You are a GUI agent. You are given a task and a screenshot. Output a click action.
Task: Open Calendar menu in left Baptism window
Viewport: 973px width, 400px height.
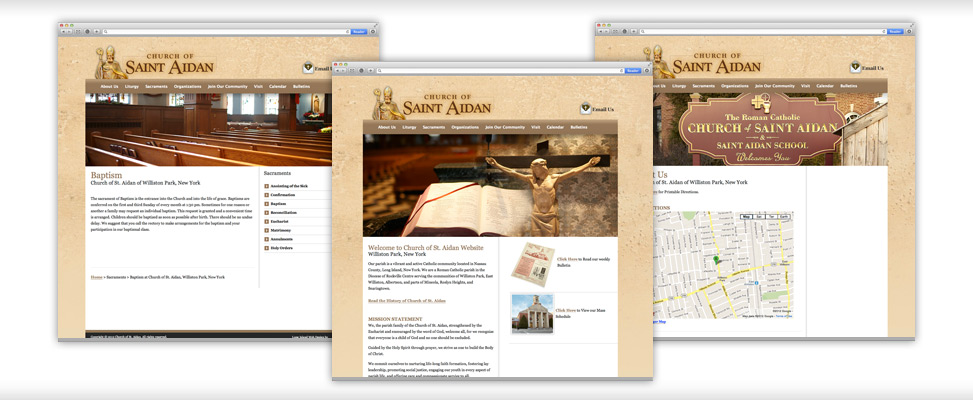point(277,86)
